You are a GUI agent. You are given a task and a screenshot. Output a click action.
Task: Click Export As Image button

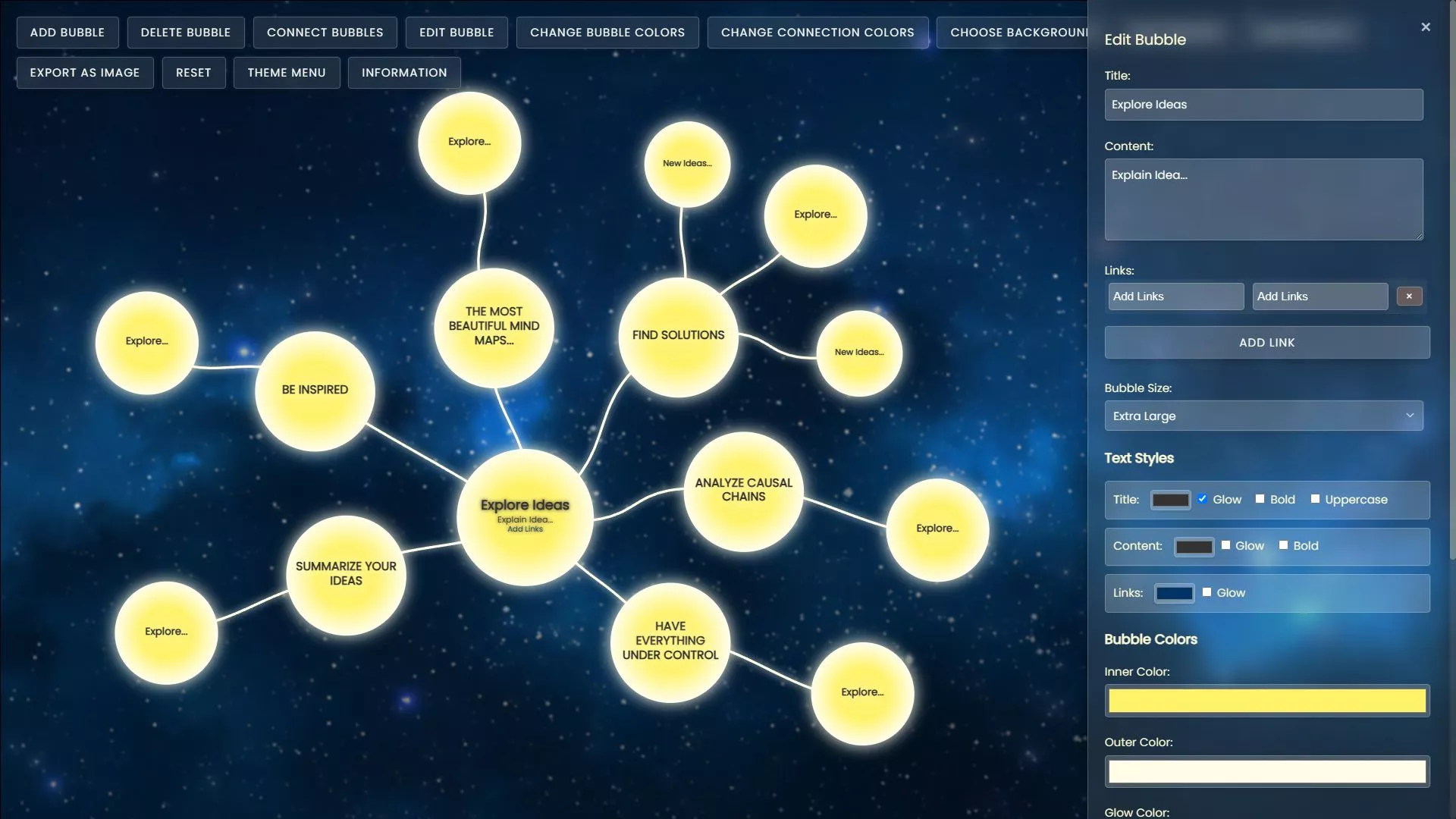(x=85, y=73)
